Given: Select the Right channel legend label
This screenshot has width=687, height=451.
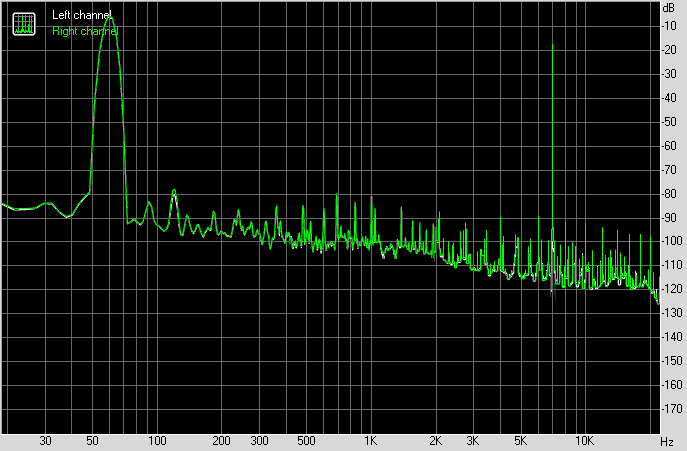Looking at the screenshot, I should click(x=85, y=31).
